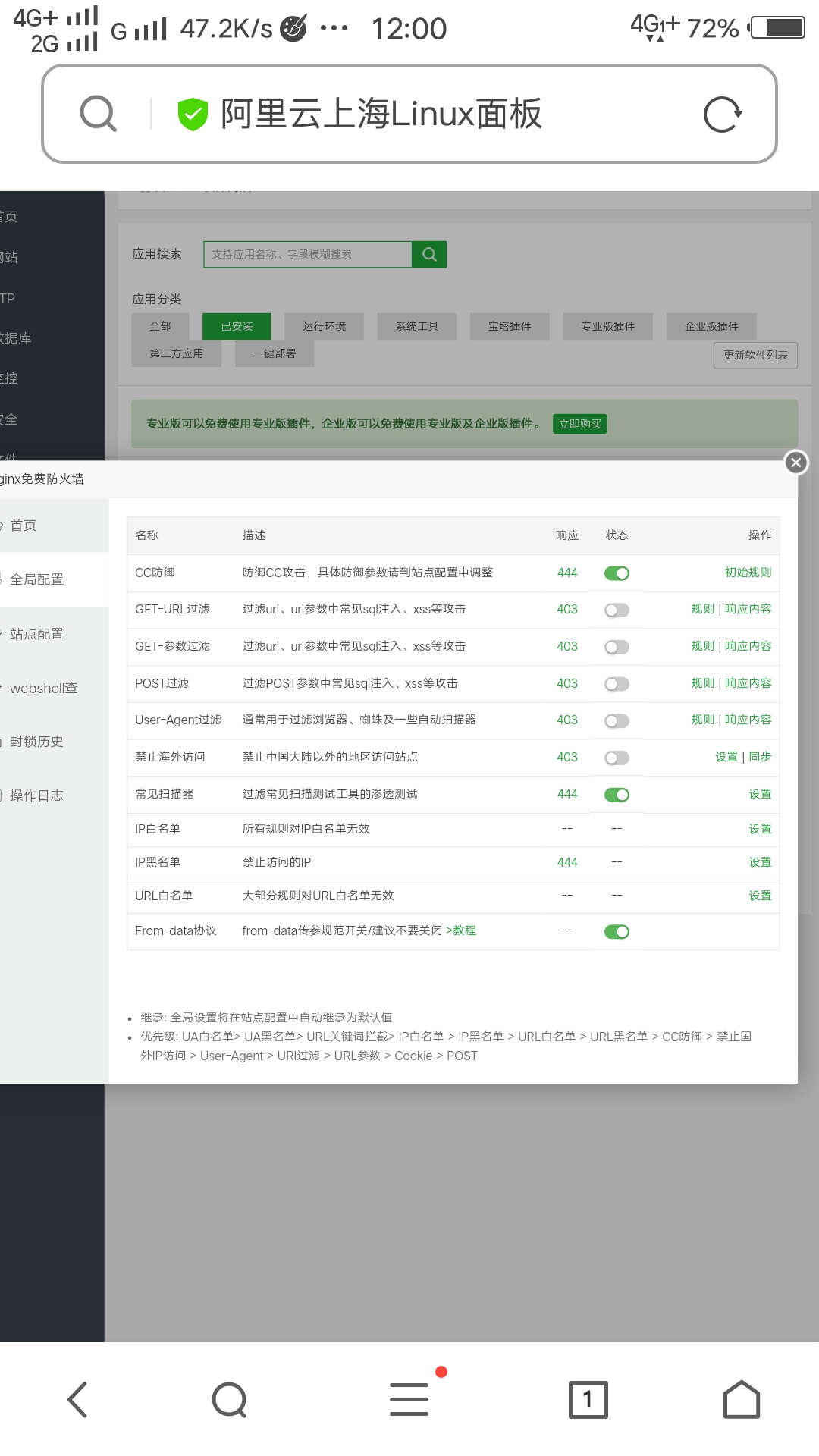The image size is (819, 1456).
Task: Open 设置 for IP黑名单
Action: [760, 862]
